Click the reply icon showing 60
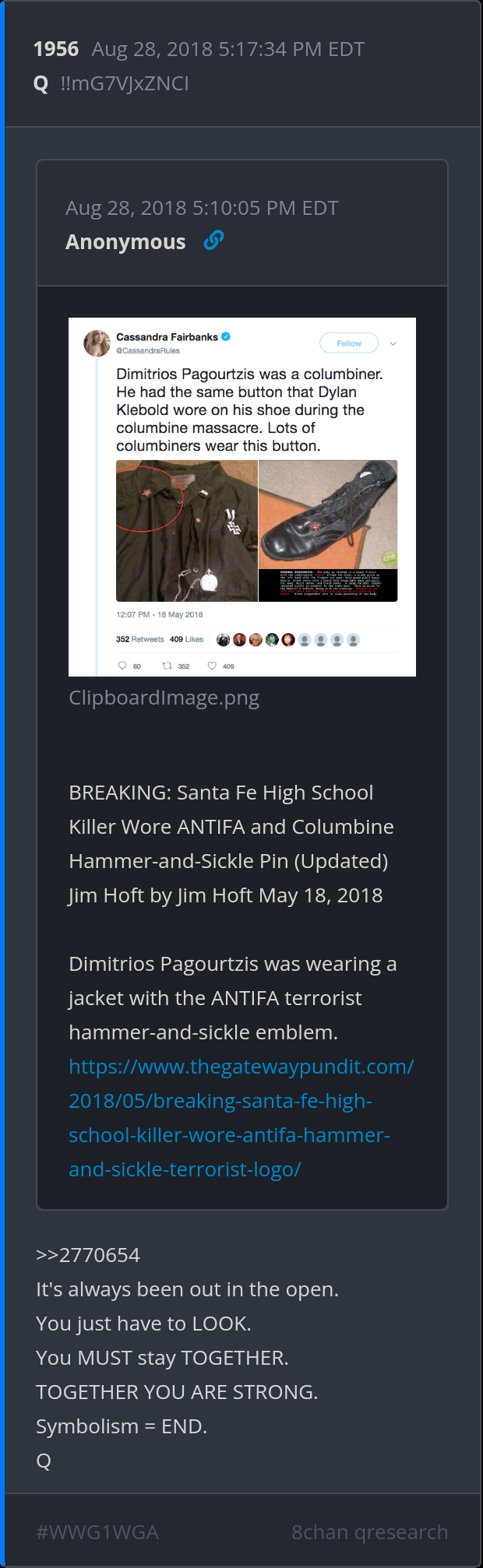This screenshot has height=1568, width=483. (x=122, y=666)
